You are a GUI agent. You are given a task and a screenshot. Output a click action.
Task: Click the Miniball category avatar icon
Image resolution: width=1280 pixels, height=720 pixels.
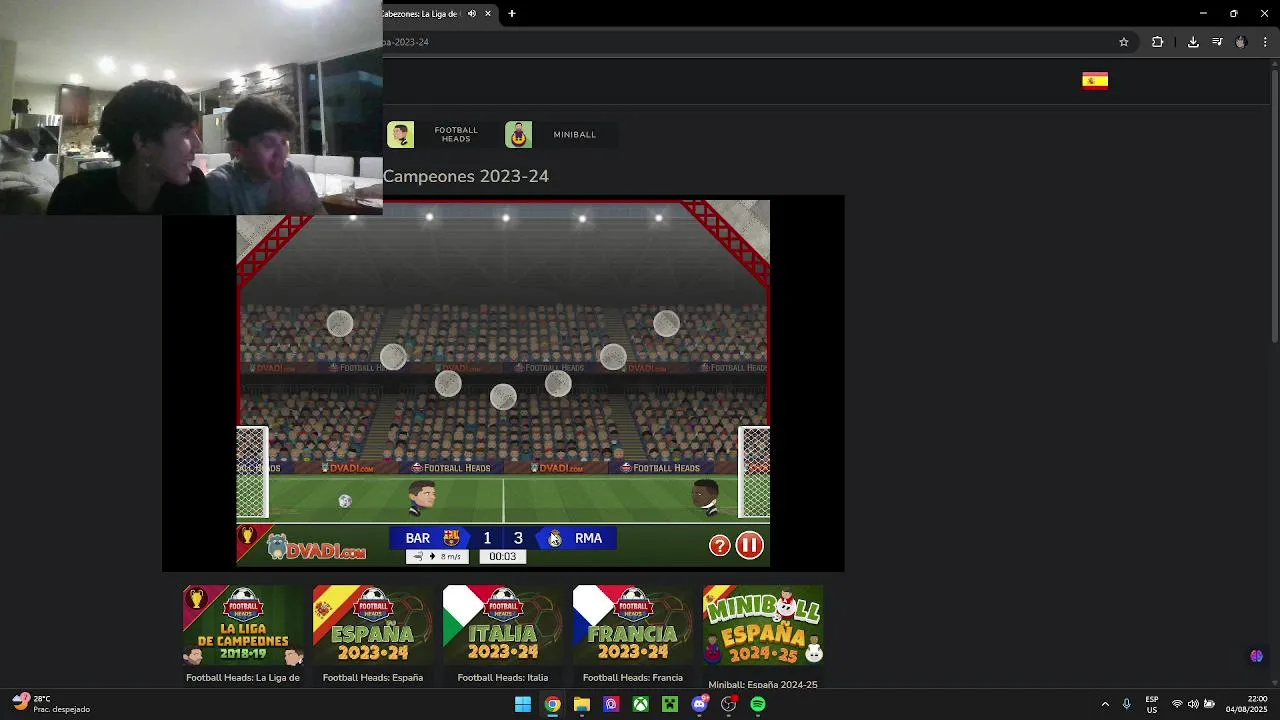tap(518, 135)
